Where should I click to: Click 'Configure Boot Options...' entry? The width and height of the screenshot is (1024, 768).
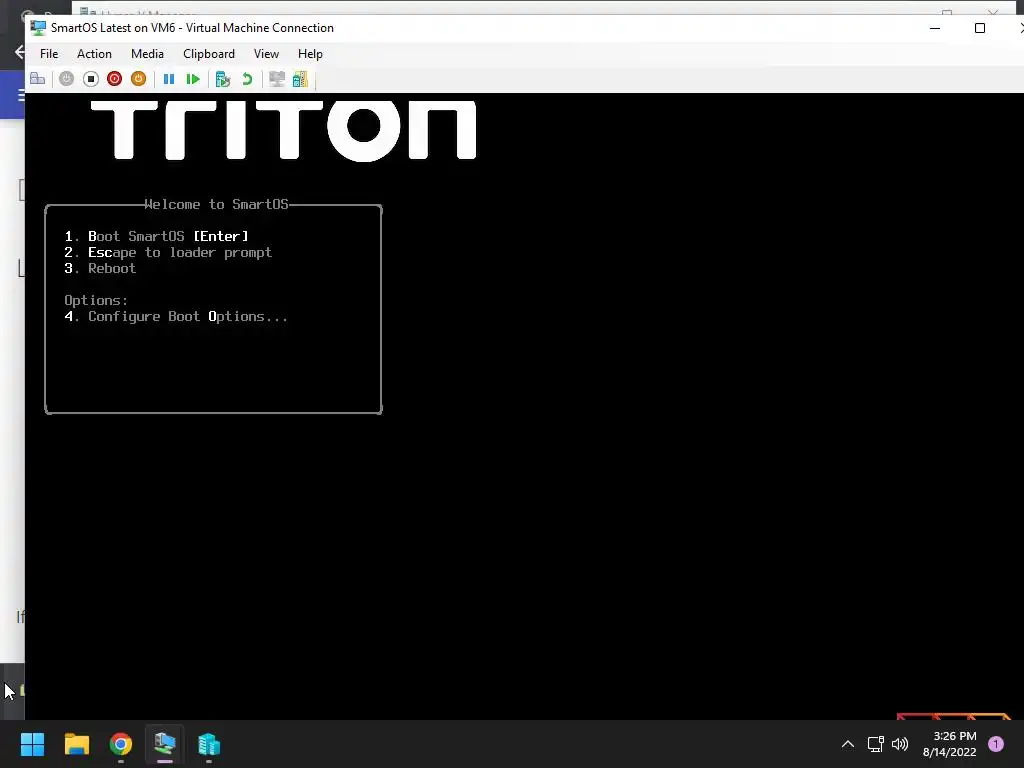[176, 317]
